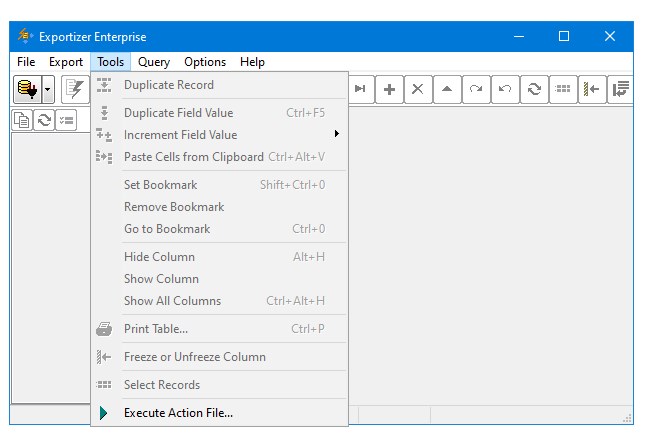This screenshot has width=650, height=442.
Task: Click the X Delete Record button
Action: (x=418, y=89)
